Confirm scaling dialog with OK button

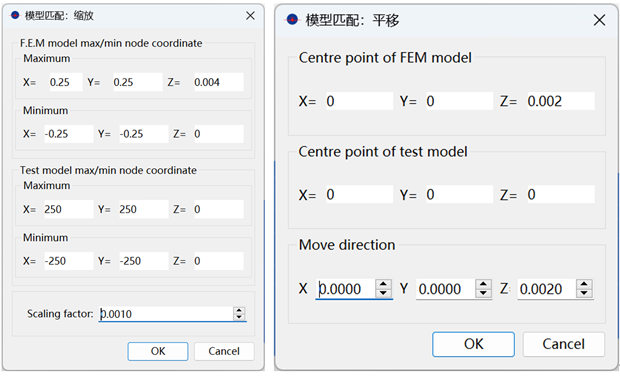(158, 351)
